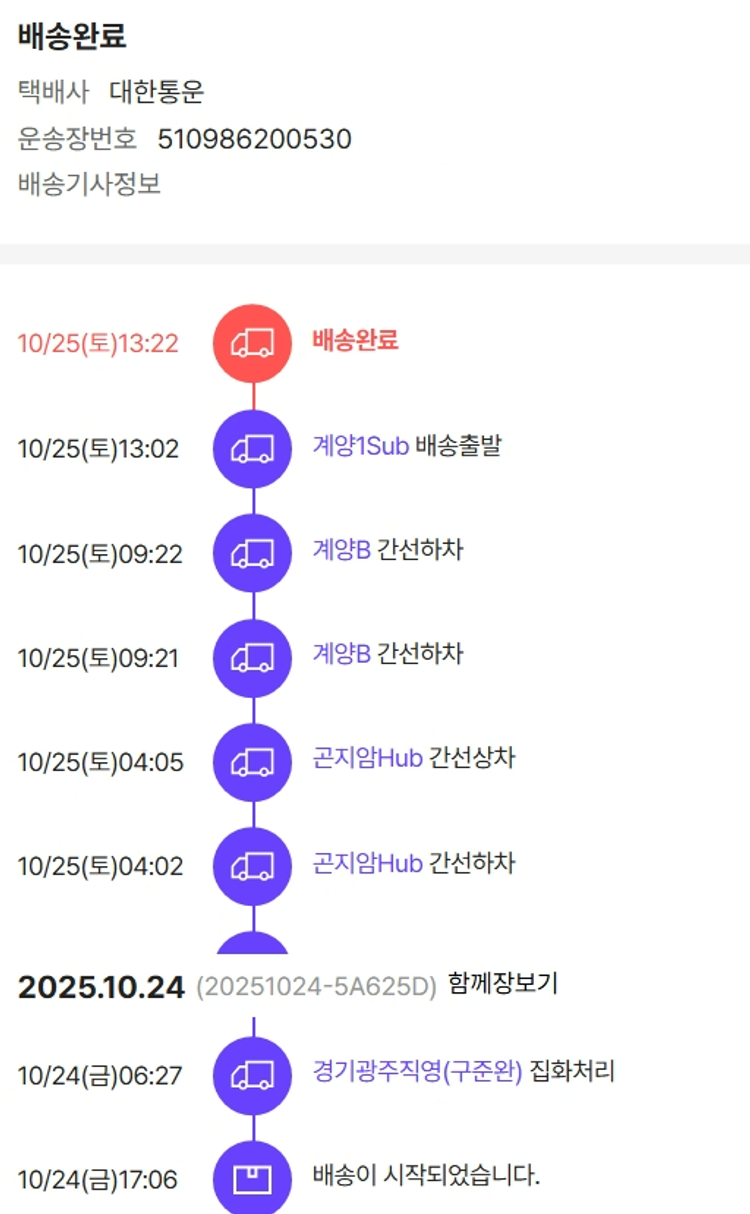Screen dimensions: 750x1214
Task: Open the 계양B link at 09:22
Action: coord(341,550)
